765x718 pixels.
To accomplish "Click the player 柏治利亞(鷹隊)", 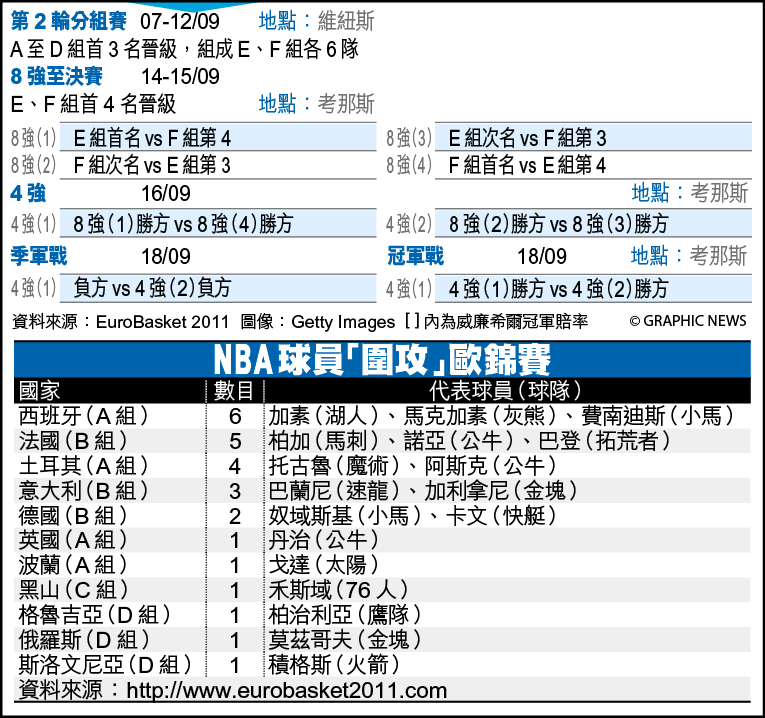I will [345, 615].
